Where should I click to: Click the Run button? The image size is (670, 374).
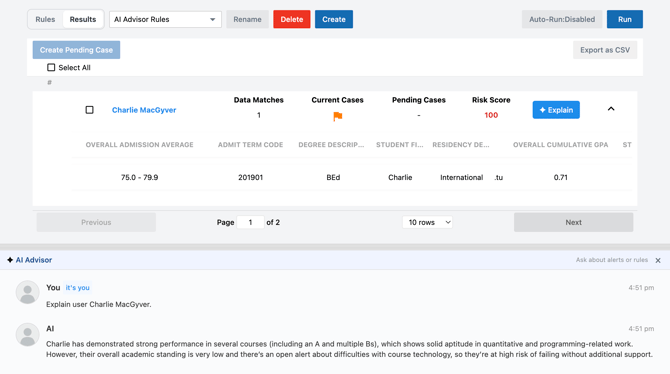click(x=625, y=19)
